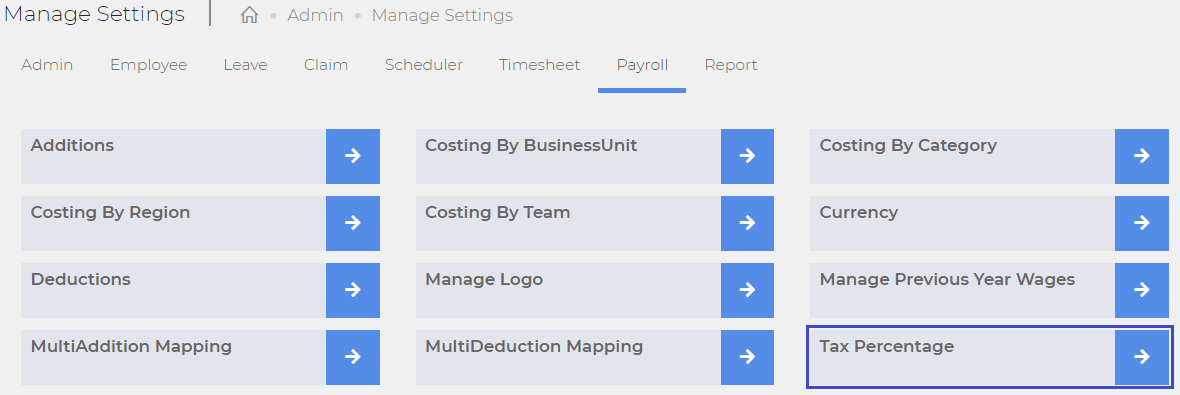This screenshot has height=395, width=1180.
Task: Go to the Scheduler tab
Action: (x=424, y=65)
